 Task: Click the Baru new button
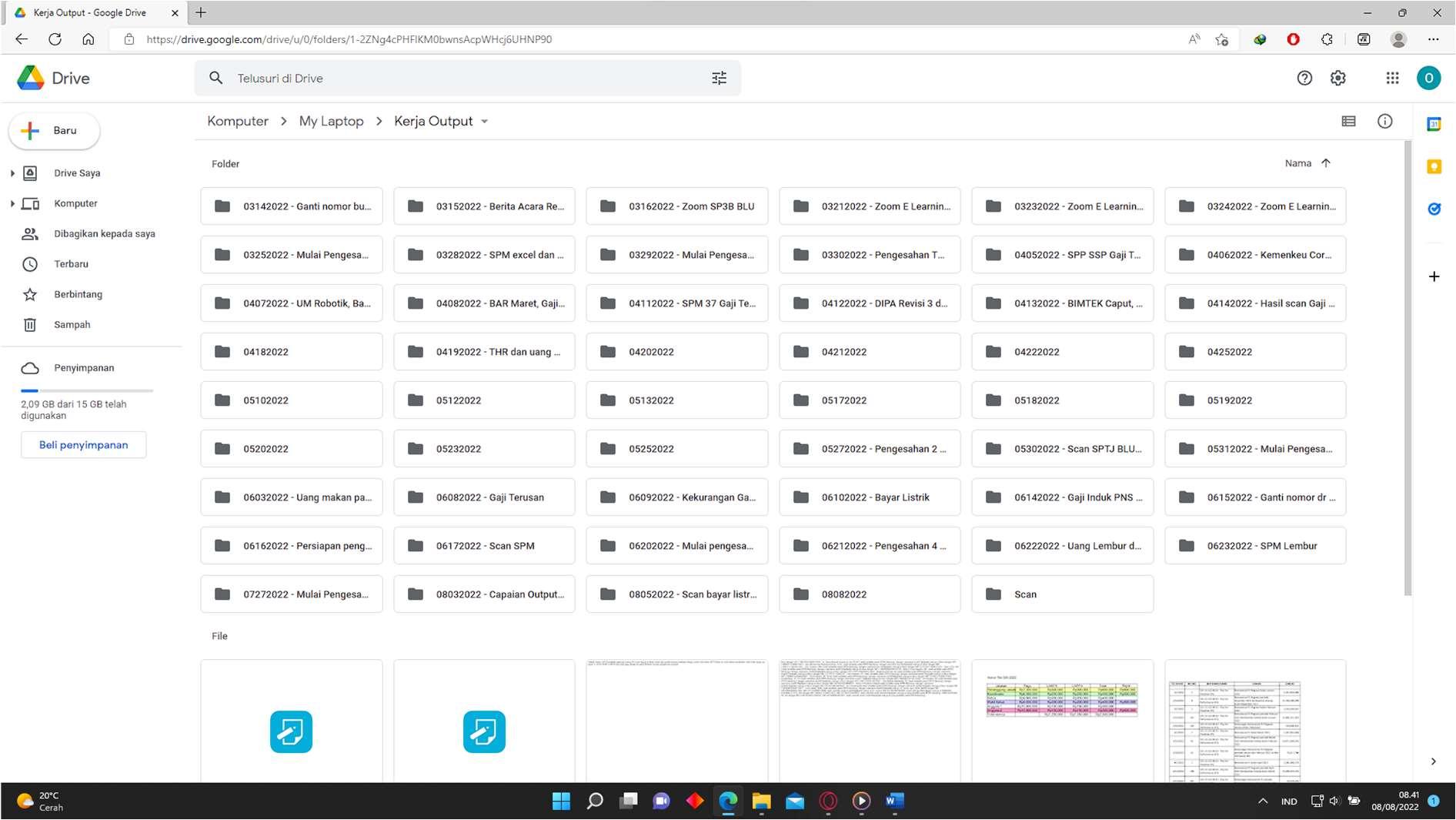tap(54, 131)
